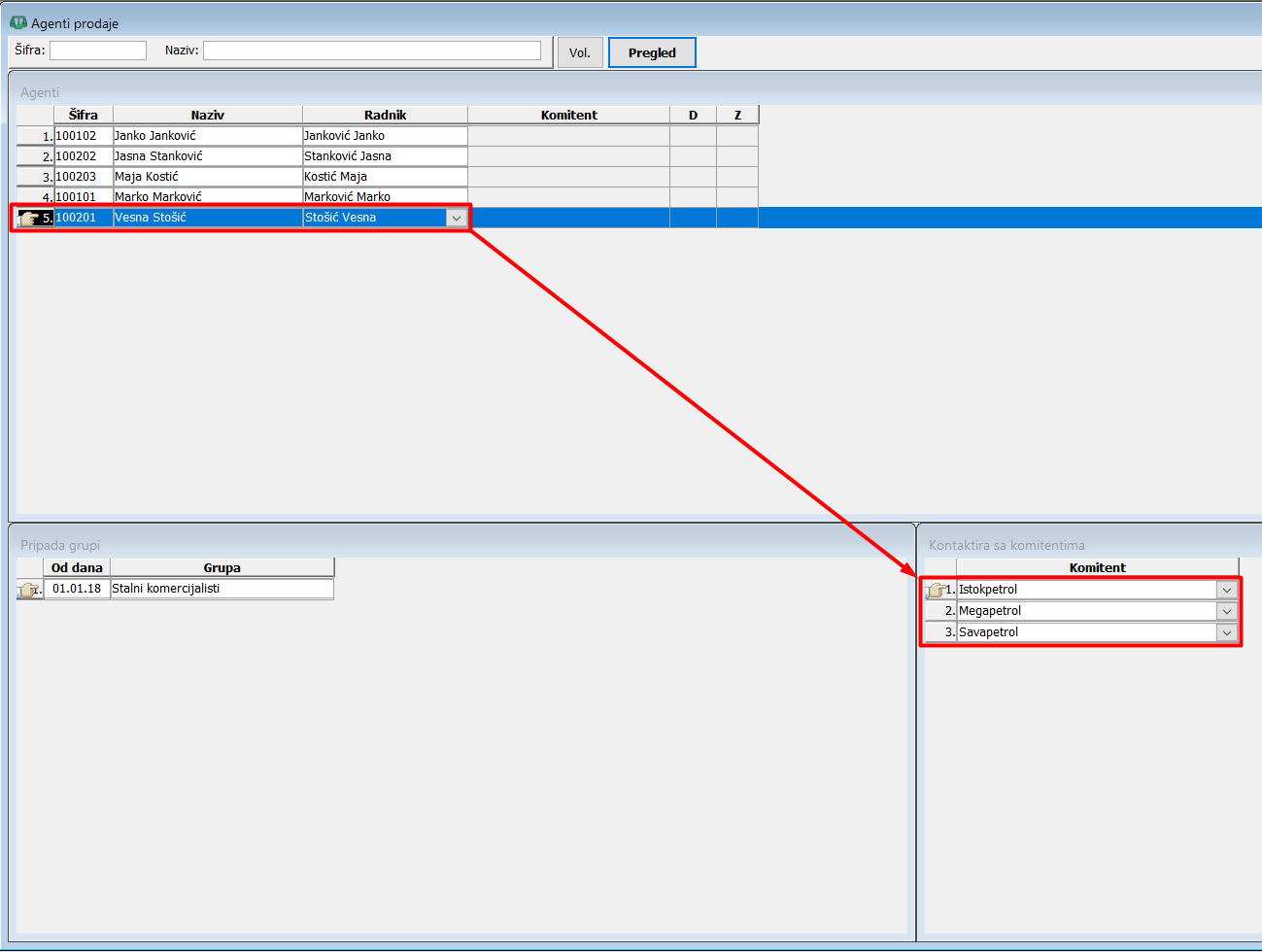Screen dimensions: 1262x952
Task: Select the Janko Janković name cell
Action: (x=208, y=136)
